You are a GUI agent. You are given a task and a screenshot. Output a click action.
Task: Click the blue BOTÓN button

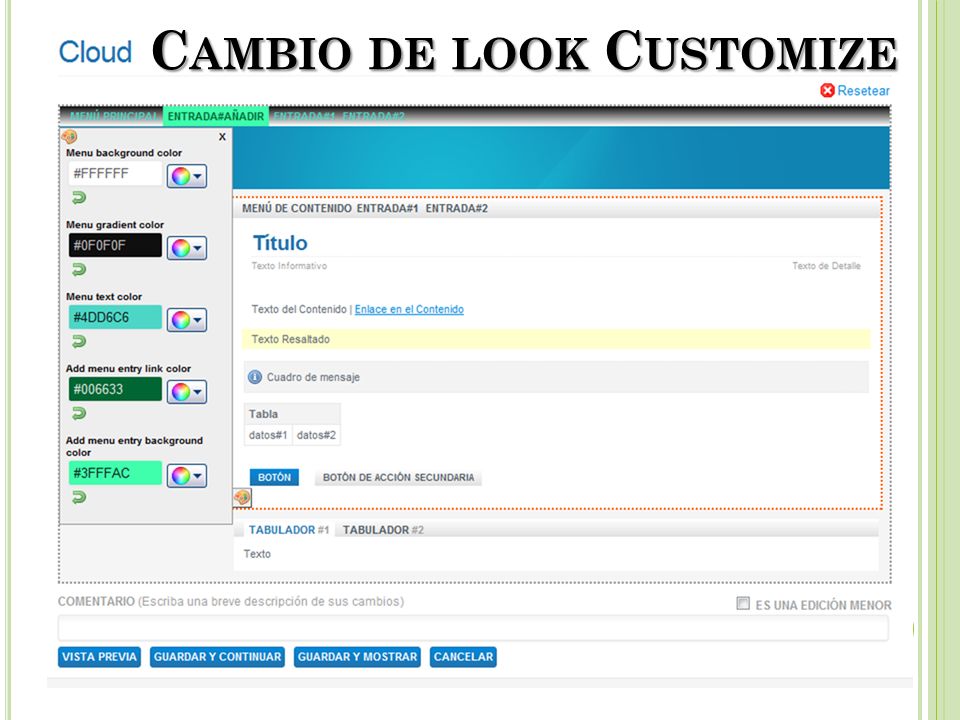click(x=274, y=477)
